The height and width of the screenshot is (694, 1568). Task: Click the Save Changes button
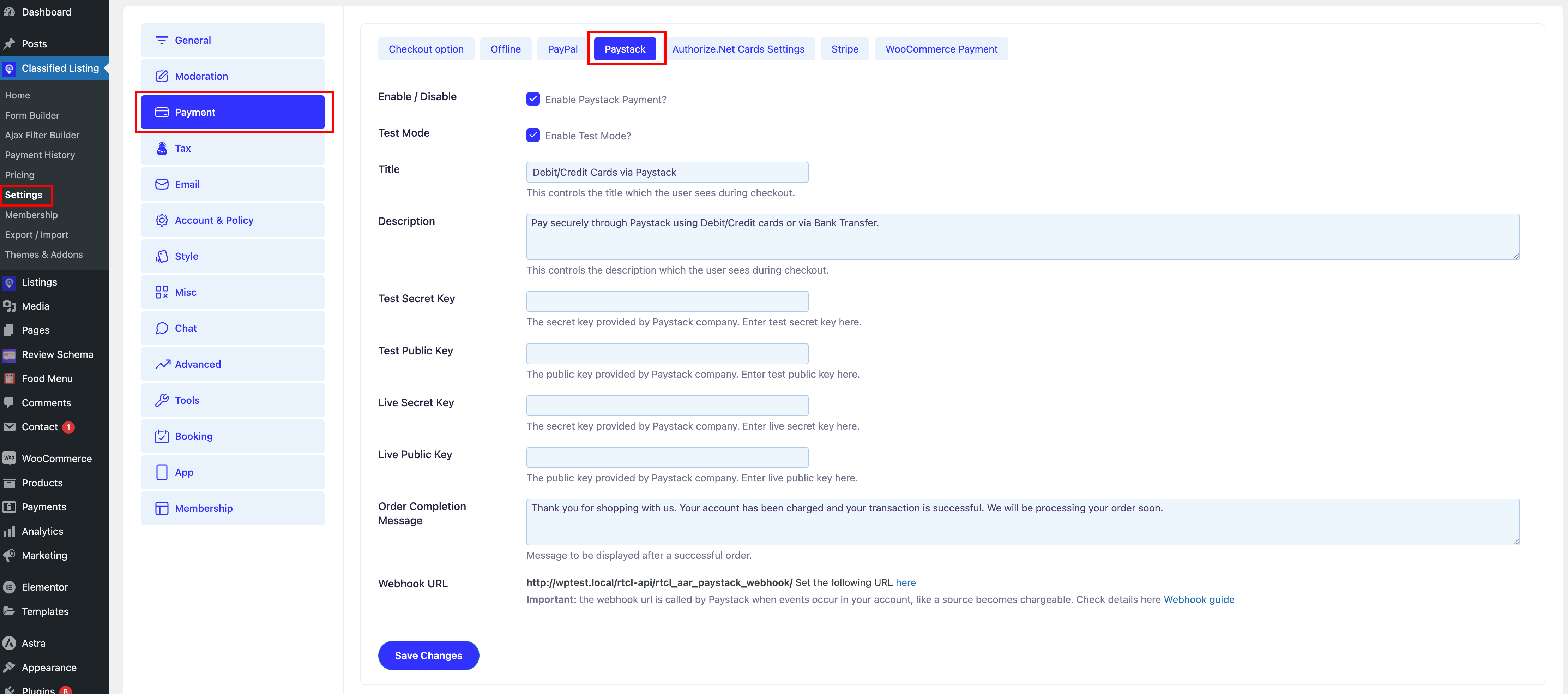(x=428, y=655)
